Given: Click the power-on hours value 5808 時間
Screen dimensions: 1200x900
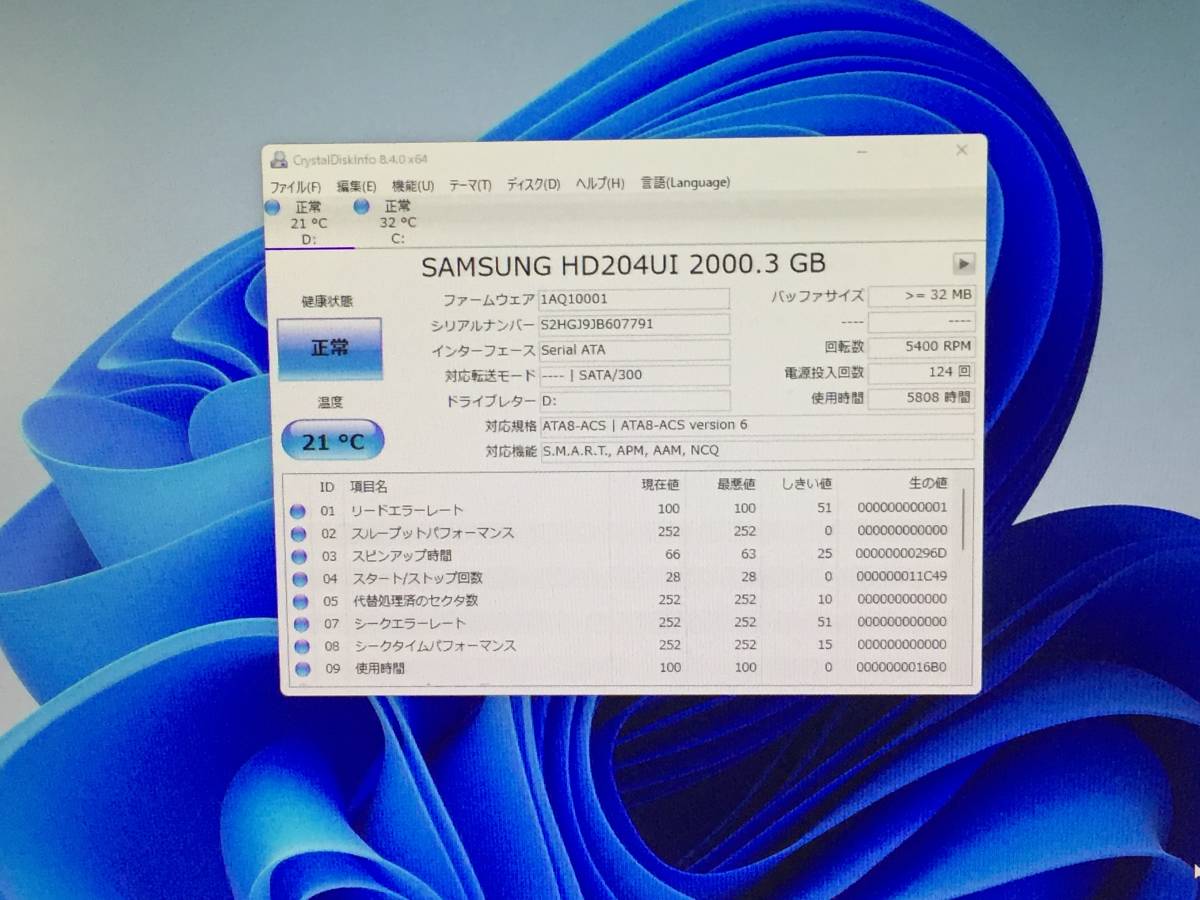Looking at the screenshot, I should 921,398.
